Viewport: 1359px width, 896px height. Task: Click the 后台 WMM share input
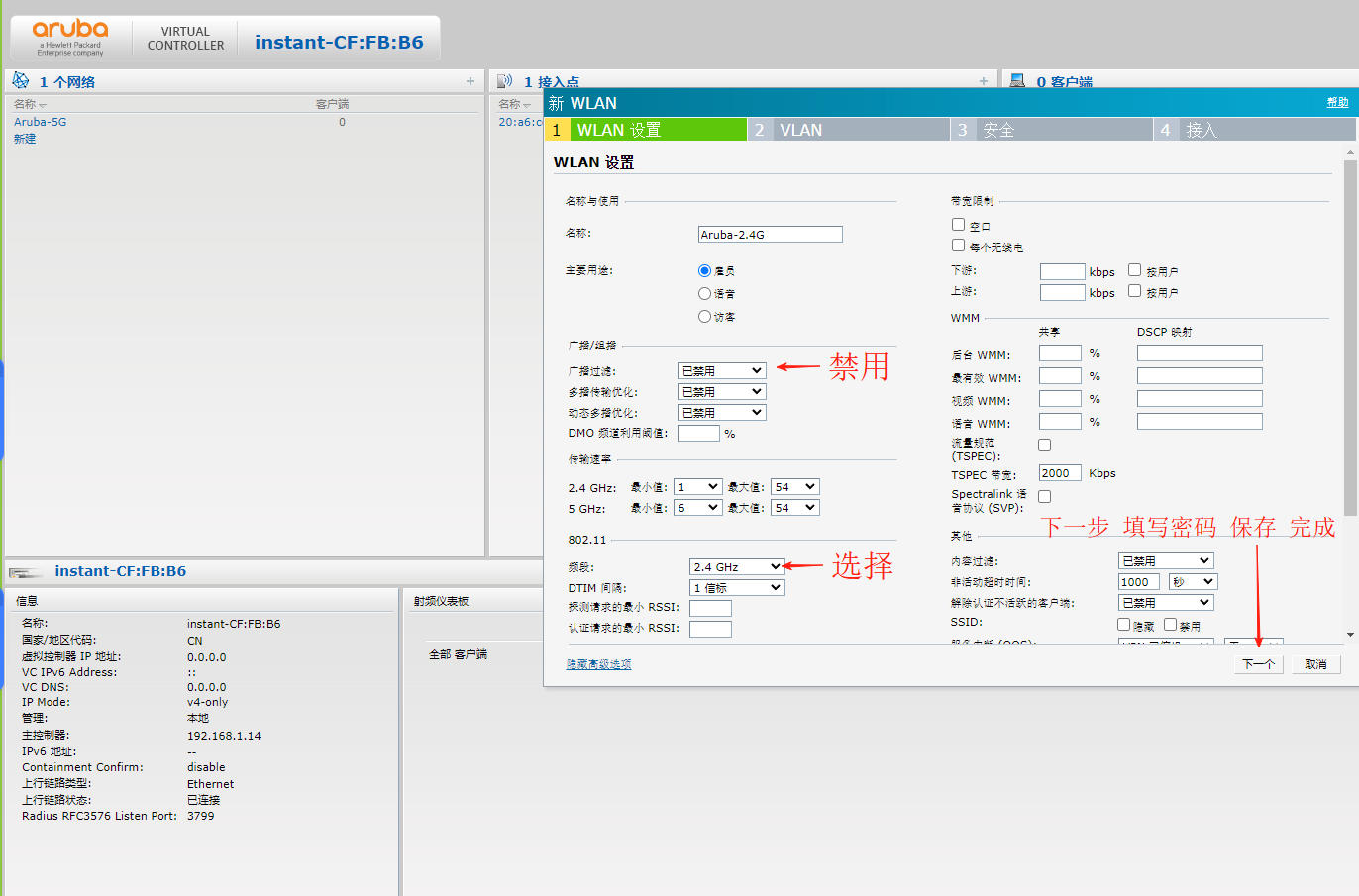coord(1060,352)
